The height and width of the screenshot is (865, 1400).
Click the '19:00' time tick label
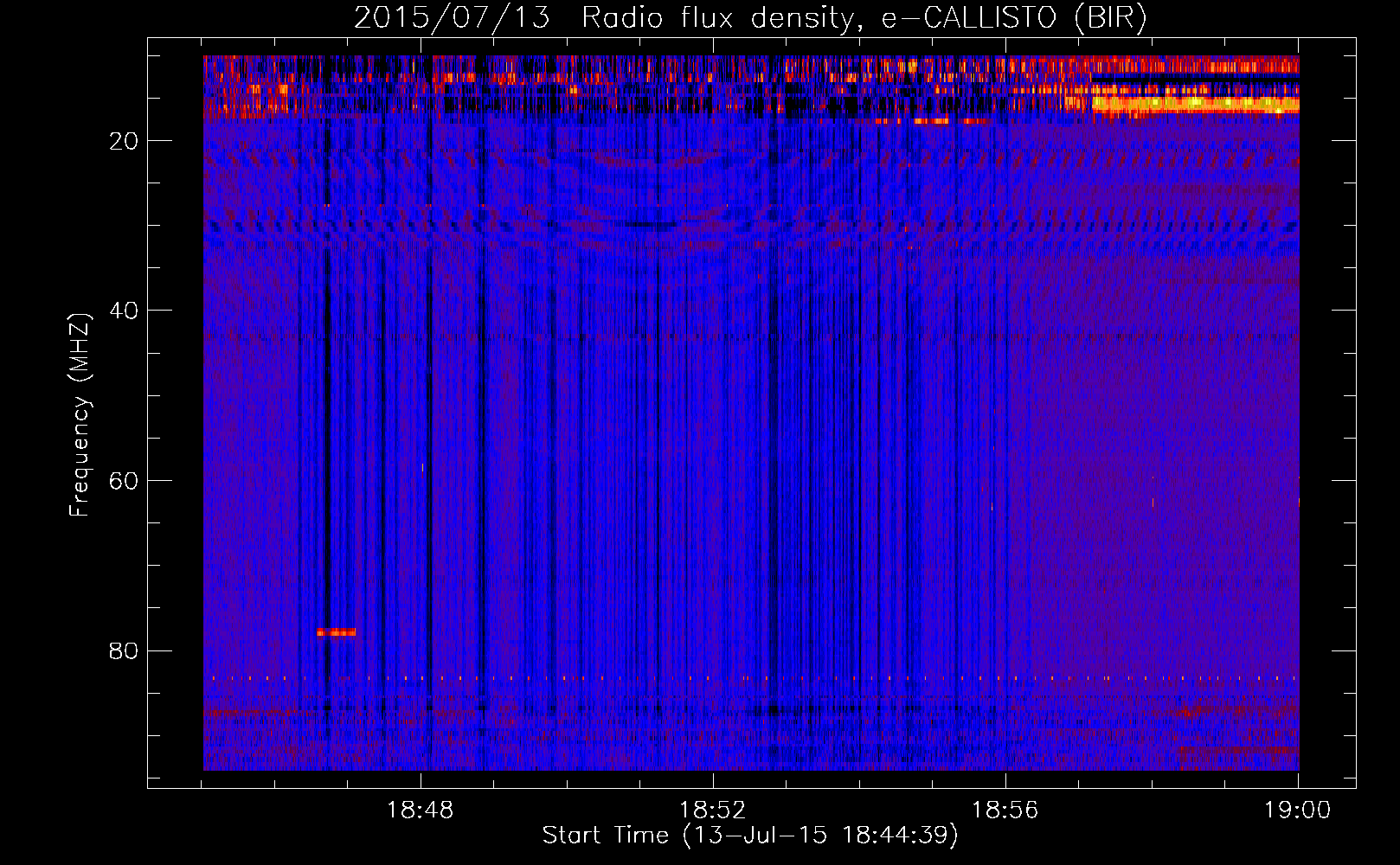1297,811
